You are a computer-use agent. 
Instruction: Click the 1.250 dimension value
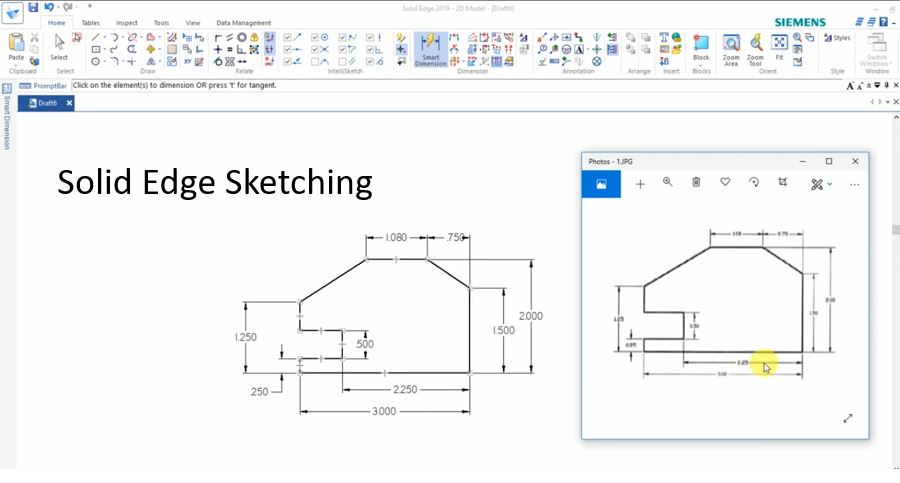pos(245,337)
